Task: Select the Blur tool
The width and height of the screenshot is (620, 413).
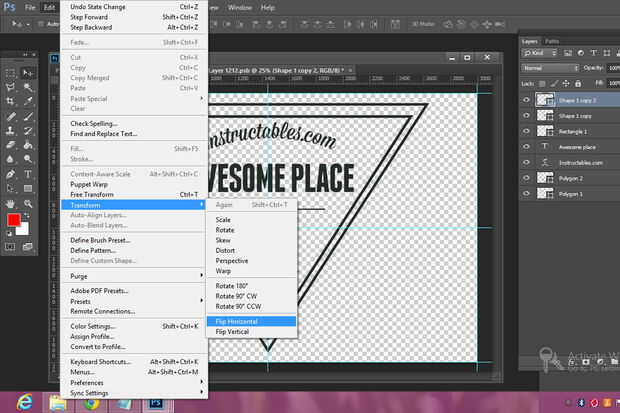Action: [x=10, y=159]
